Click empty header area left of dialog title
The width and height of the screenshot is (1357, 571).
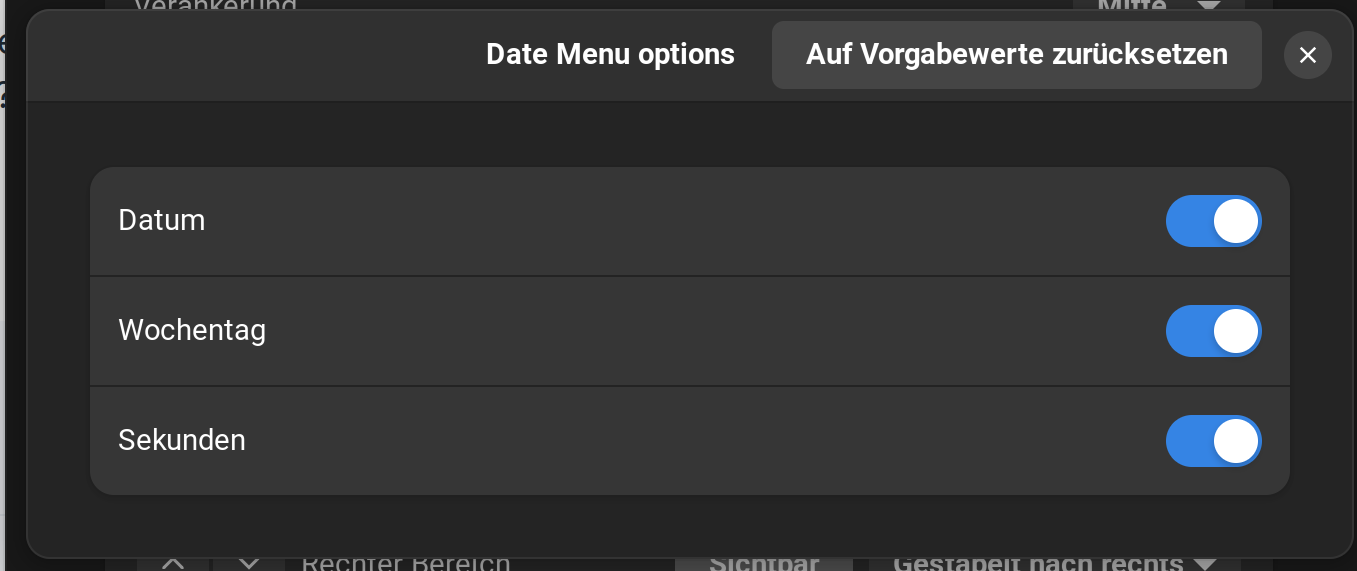click(x=250, y=55)
